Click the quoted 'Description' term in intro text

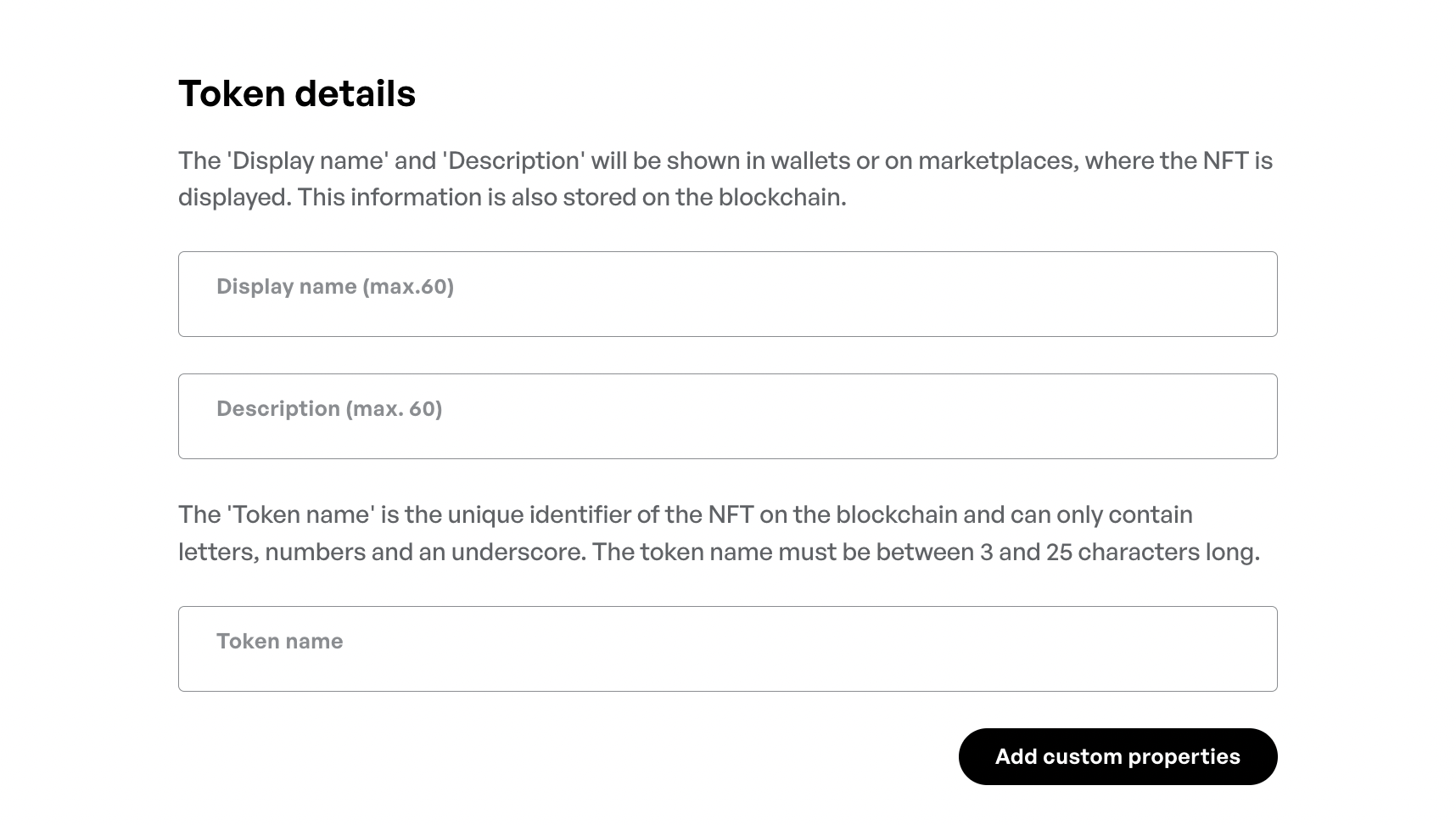513,160
